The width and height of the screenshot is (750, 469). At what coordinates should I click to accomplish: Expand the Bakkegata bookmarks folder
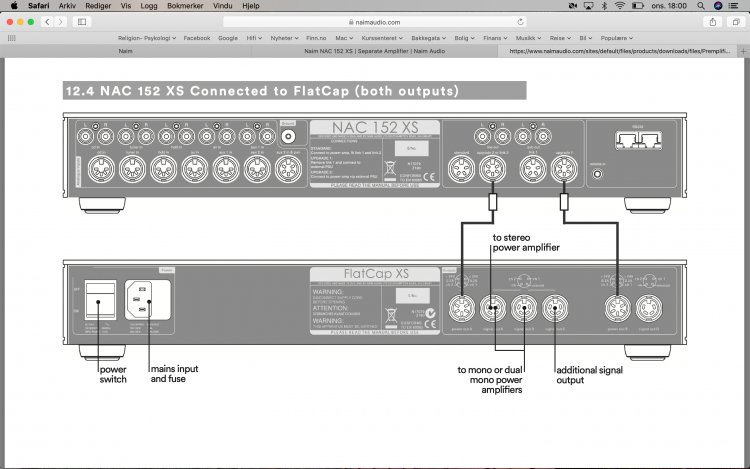428,38
